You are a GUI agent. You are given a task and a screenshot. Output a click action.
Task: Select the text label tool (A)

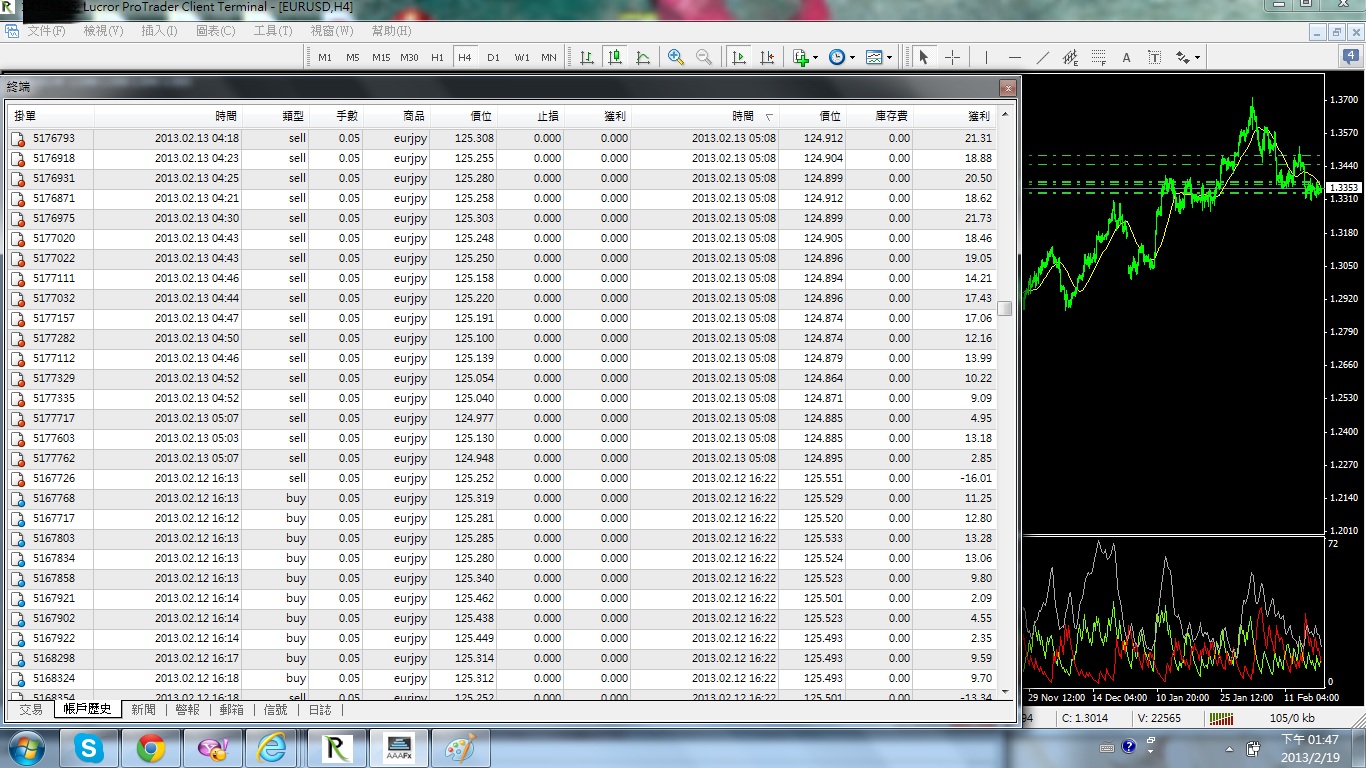[1126, 57]
